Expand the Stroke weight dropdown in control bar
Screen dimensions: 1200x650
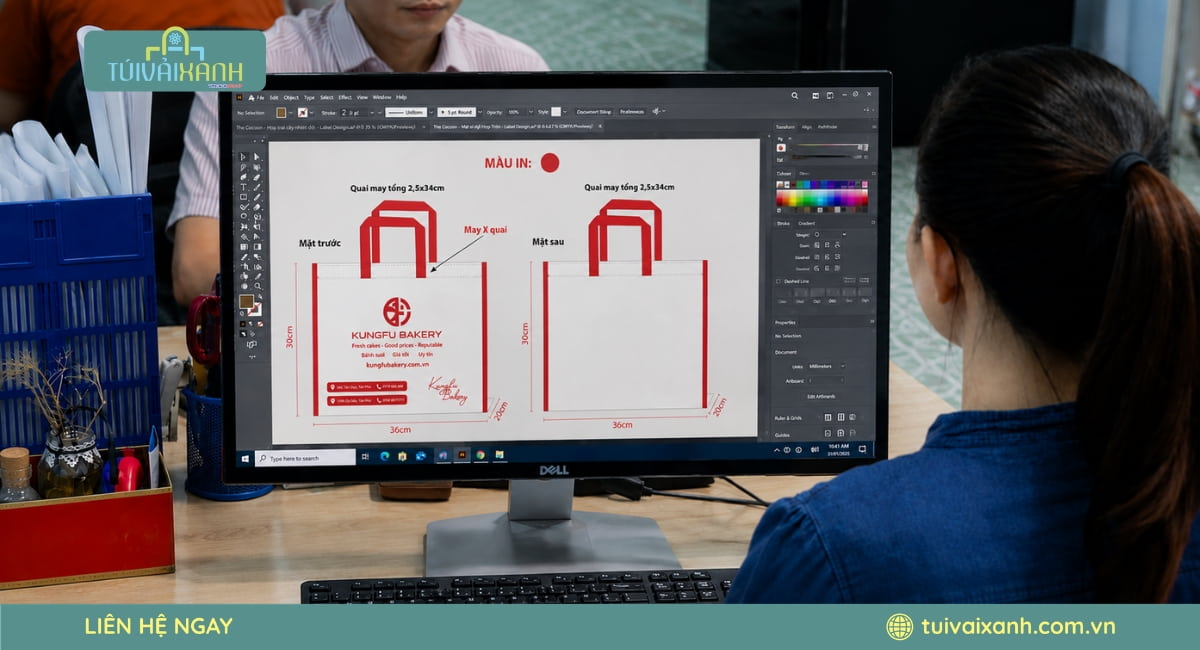pyautogui.click(x=372, y=113)
